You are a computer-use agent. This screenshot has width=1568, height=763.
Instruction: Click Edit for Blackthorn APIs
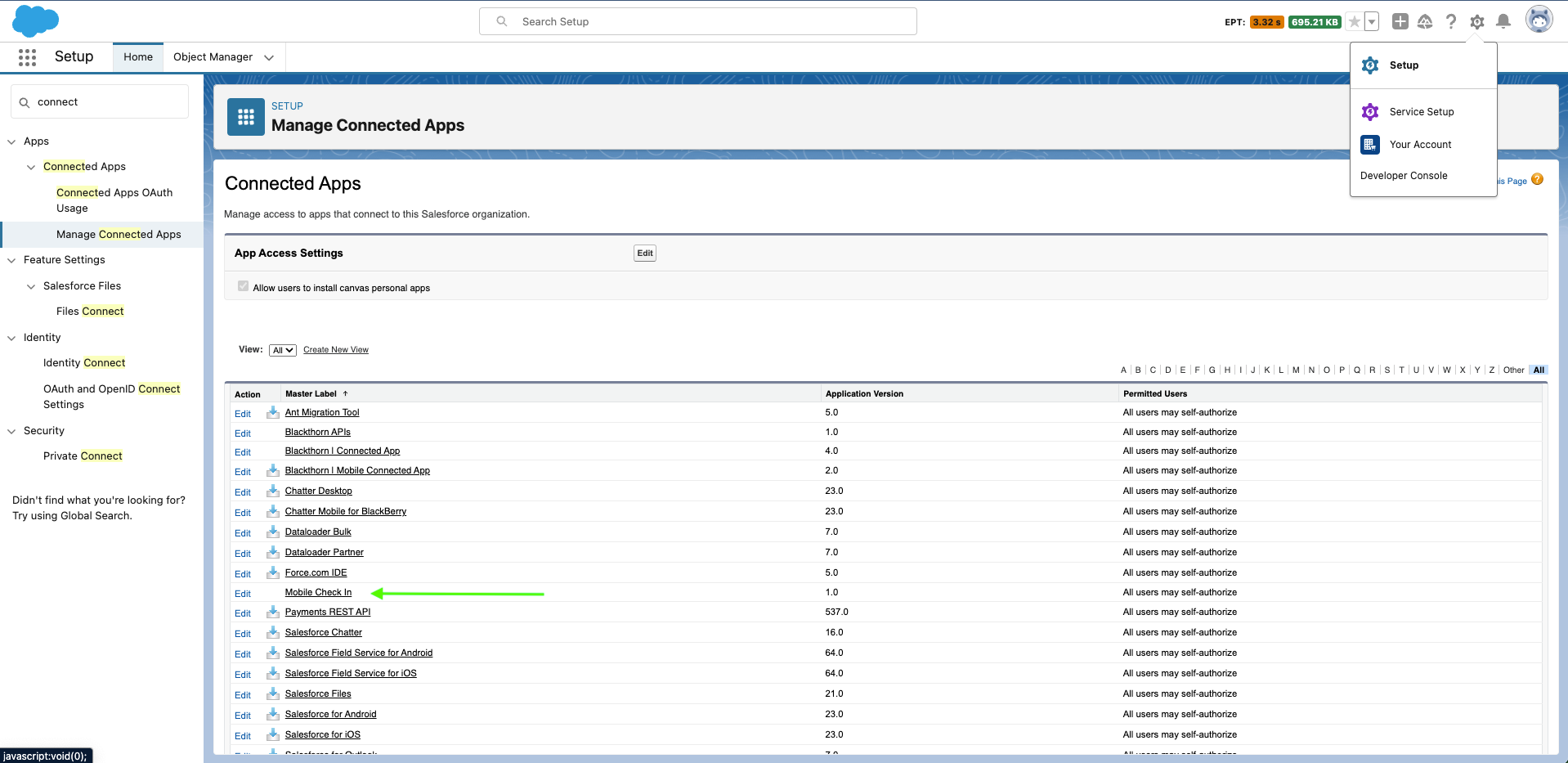coord(243,433)
